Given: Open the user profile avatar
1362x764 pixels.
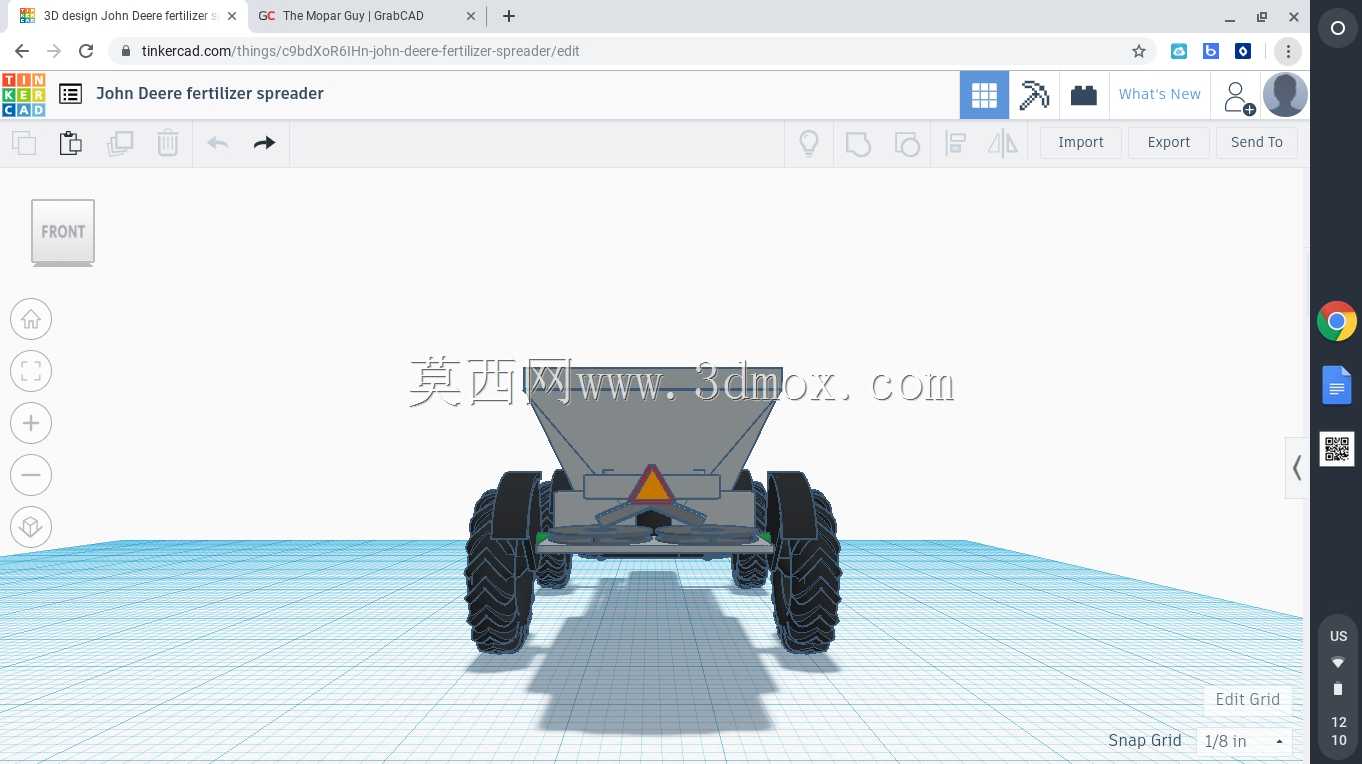Looking at the screenshot, I should [1285, 95].
